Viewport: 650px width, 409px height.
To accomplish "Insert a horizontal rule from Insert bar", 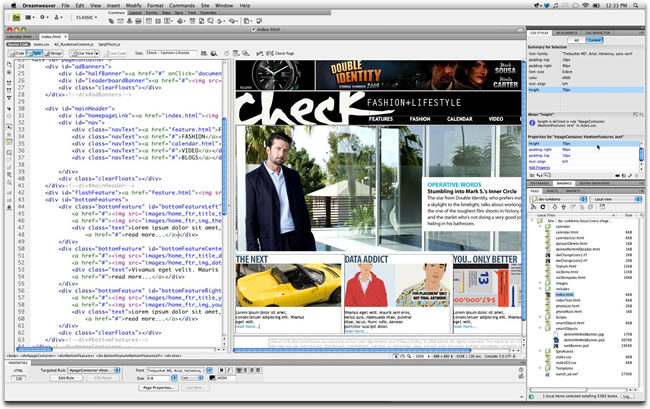I will coord(138,21).
